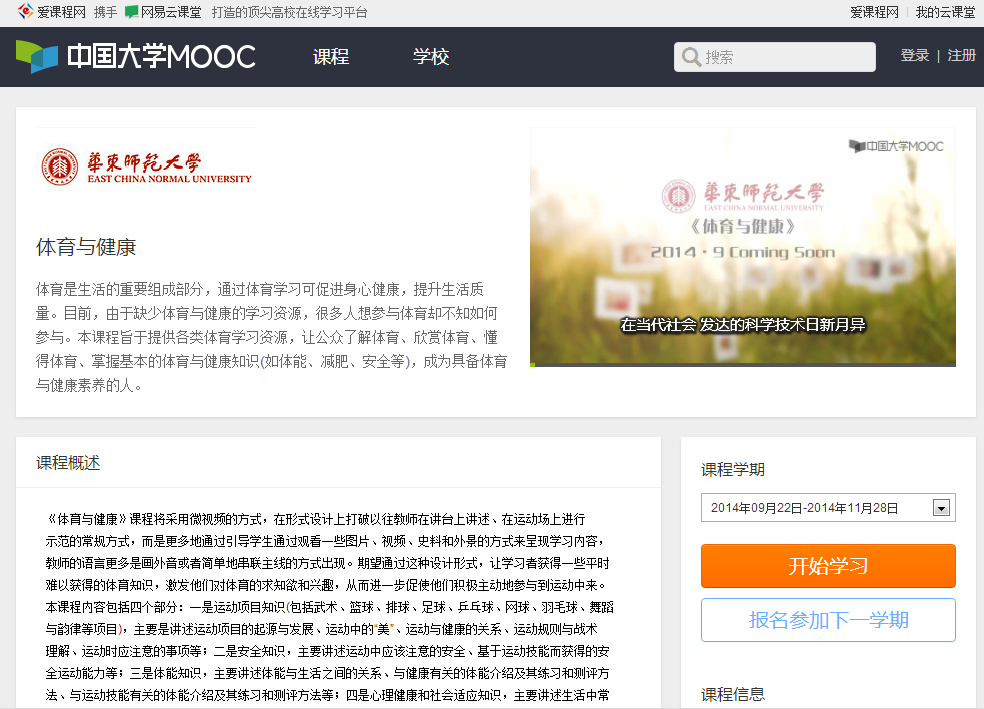This screenshot has height=709, width=984.
Task: Click the 课程学期 label
Action: tap(733, 469)
